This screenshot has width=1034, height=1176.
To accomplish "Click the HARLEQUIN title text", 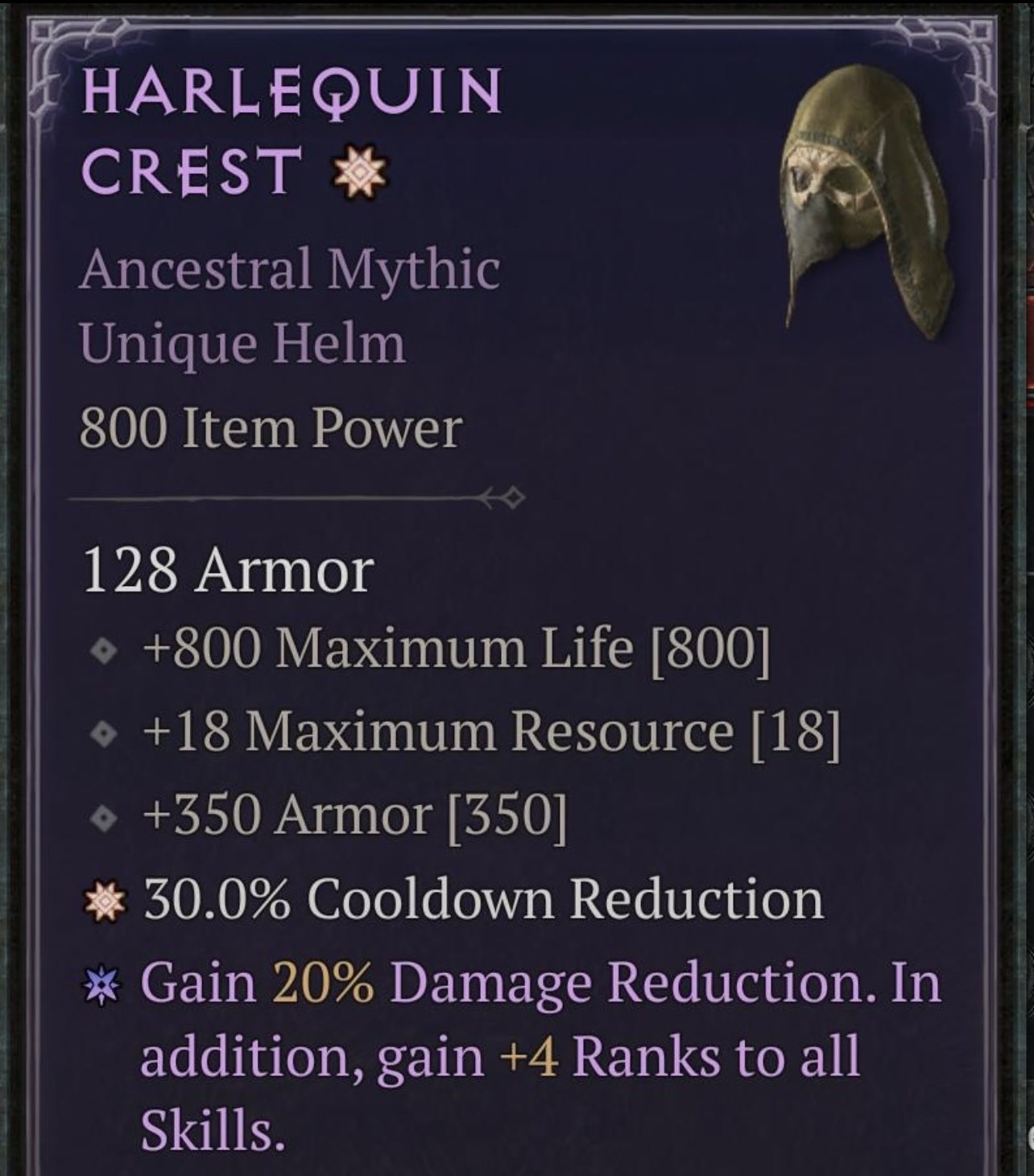I will pyautogui.click(x=292, y=92).
